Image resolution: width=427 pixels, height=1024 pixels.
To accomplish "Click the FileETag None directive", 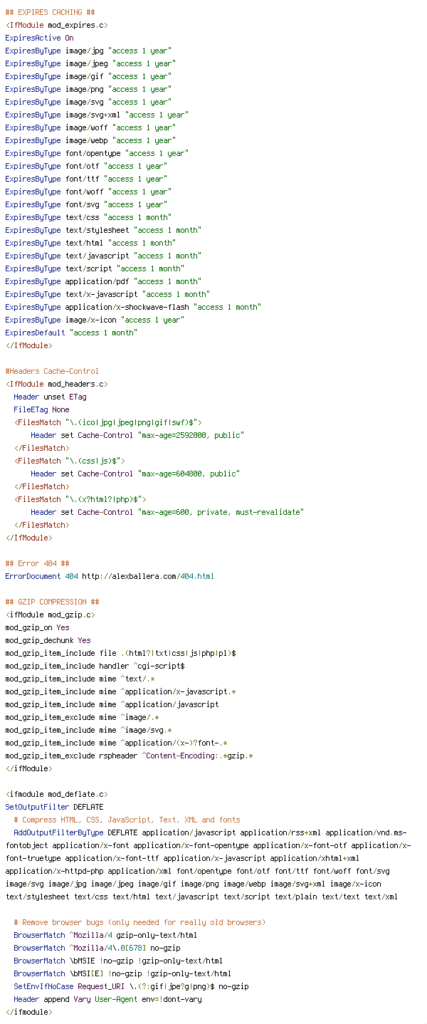I will point(41,409).
